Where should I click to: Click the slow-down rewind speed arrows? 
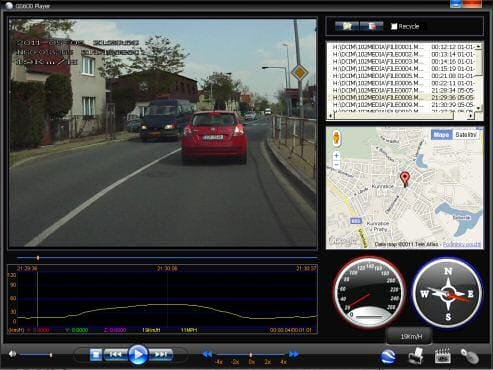click(x=207, y=354)
